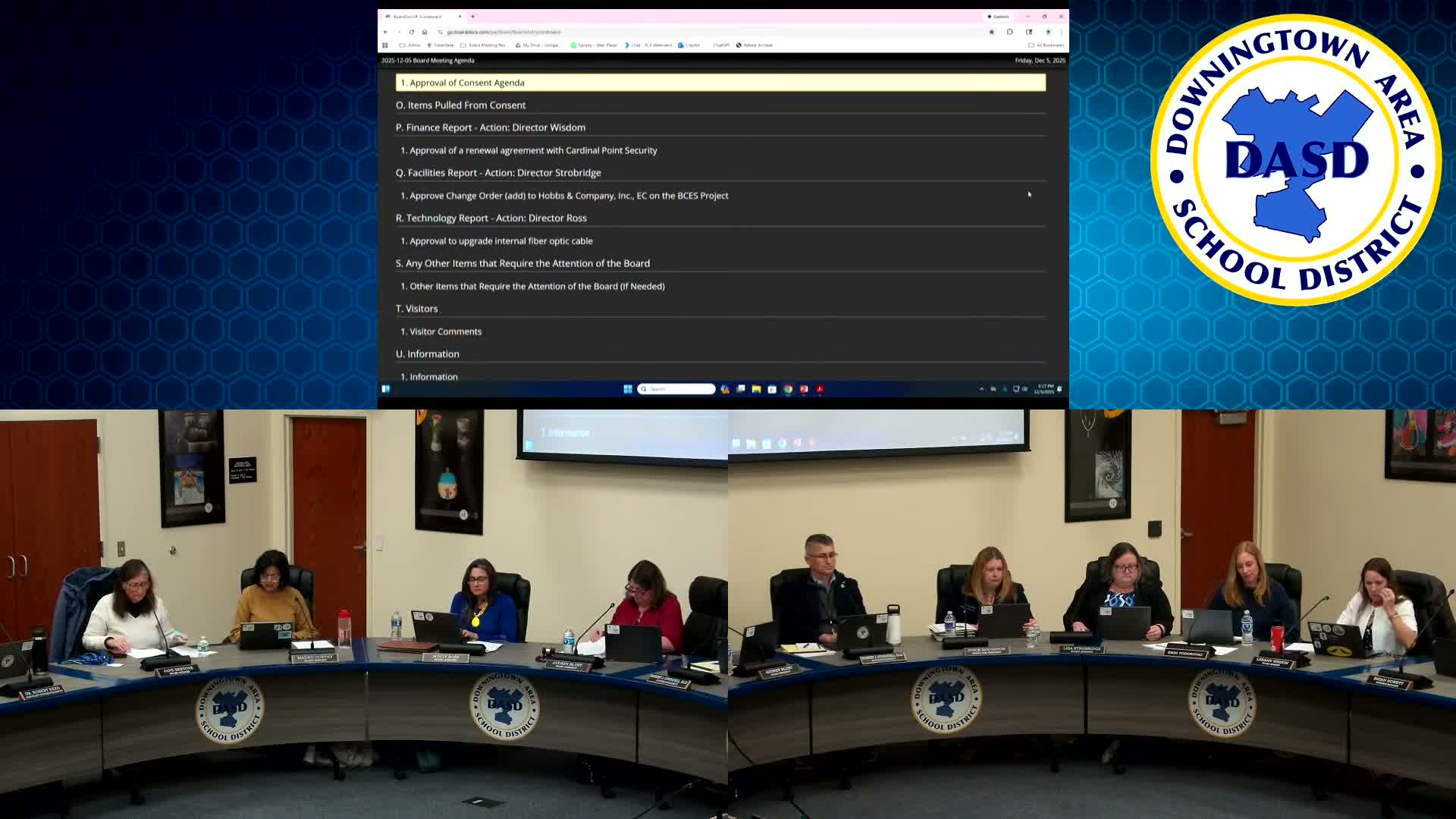Image resolution: width=1456 pixels, height=819 pixels.
Task: Open the Chrome apps grid menu
Action: click(x=385, y=45)
